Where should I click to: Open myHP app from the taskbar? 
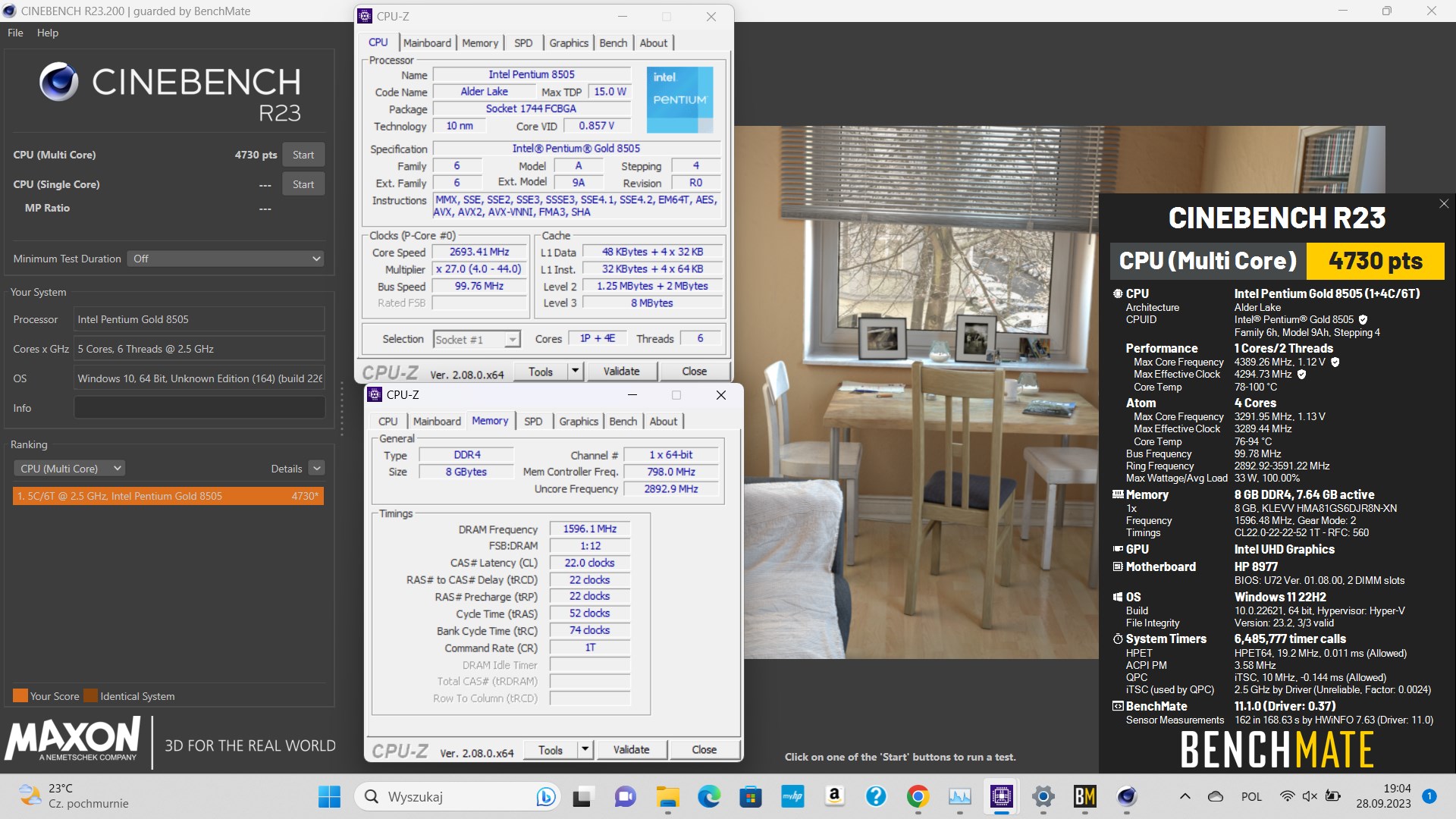pyautogui.click(x=792, y=797)
